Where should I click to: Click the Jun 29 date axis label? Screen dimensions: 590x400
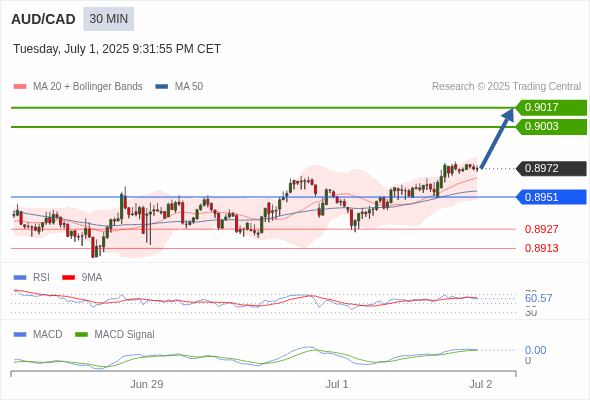pyautogui.click(x=147, y=384)
